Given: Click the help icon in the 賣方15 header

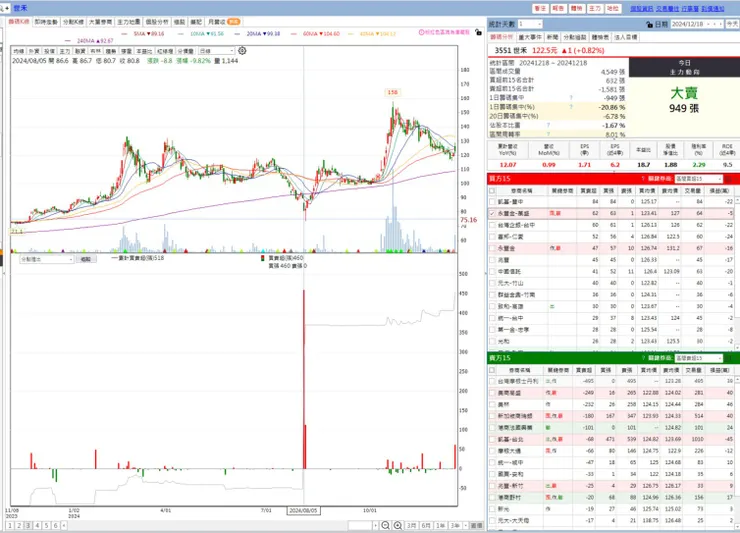Looking at the screenshot, I should coord(643,358).
